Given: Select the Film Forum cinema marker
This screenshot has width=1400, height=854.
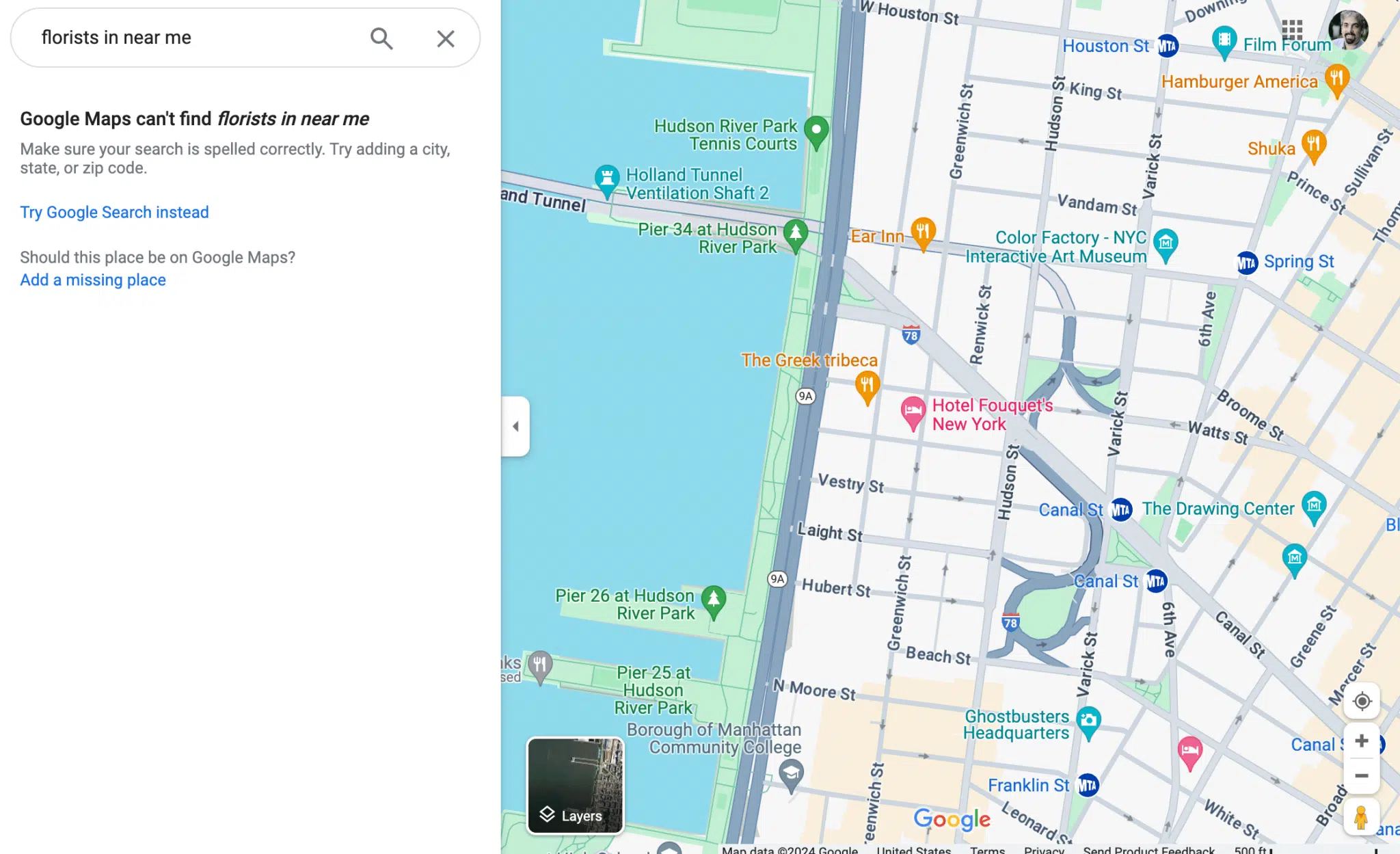Looking at the screenshot, I should tap(1224, 42).
